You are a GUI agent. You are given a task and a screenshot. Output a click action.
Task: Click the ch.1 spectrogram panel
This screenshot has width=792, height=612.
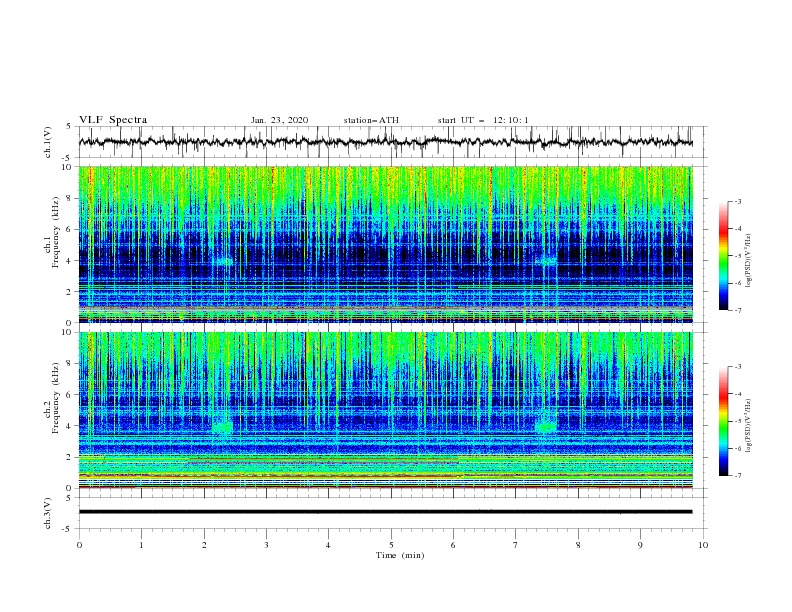click(x=385, y=244)
